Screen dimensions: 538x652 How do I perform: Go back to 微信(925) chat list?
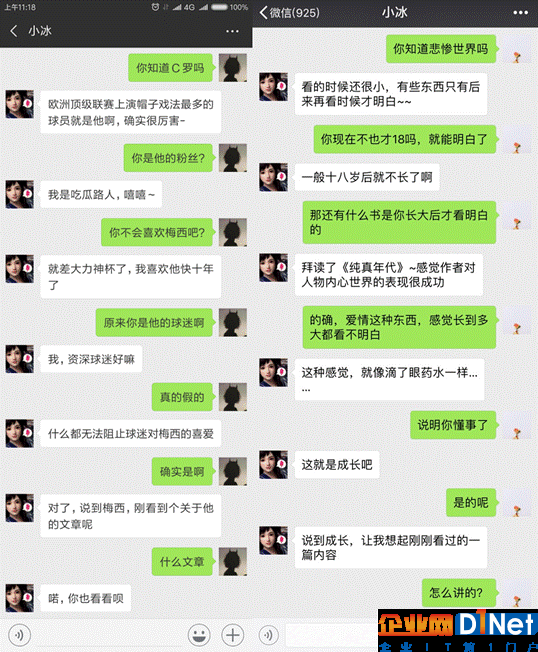point(290,12)
